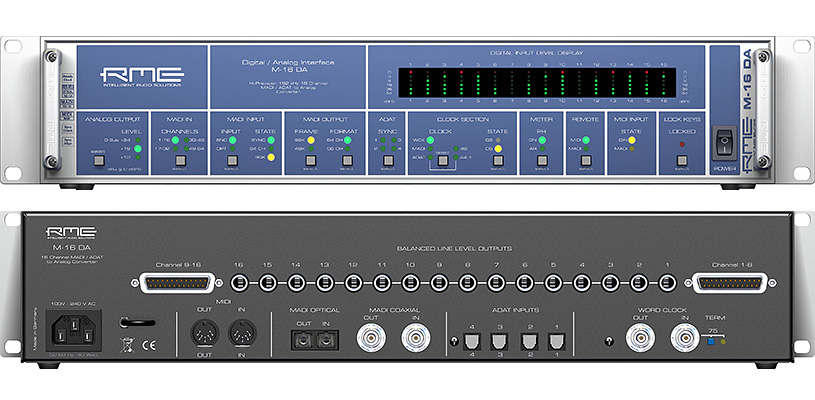The width and height of the screenshot is (815, 400).
Task: Flip the Word Clock TERM 75 ohm switch
Action: (x=710, y=341)
